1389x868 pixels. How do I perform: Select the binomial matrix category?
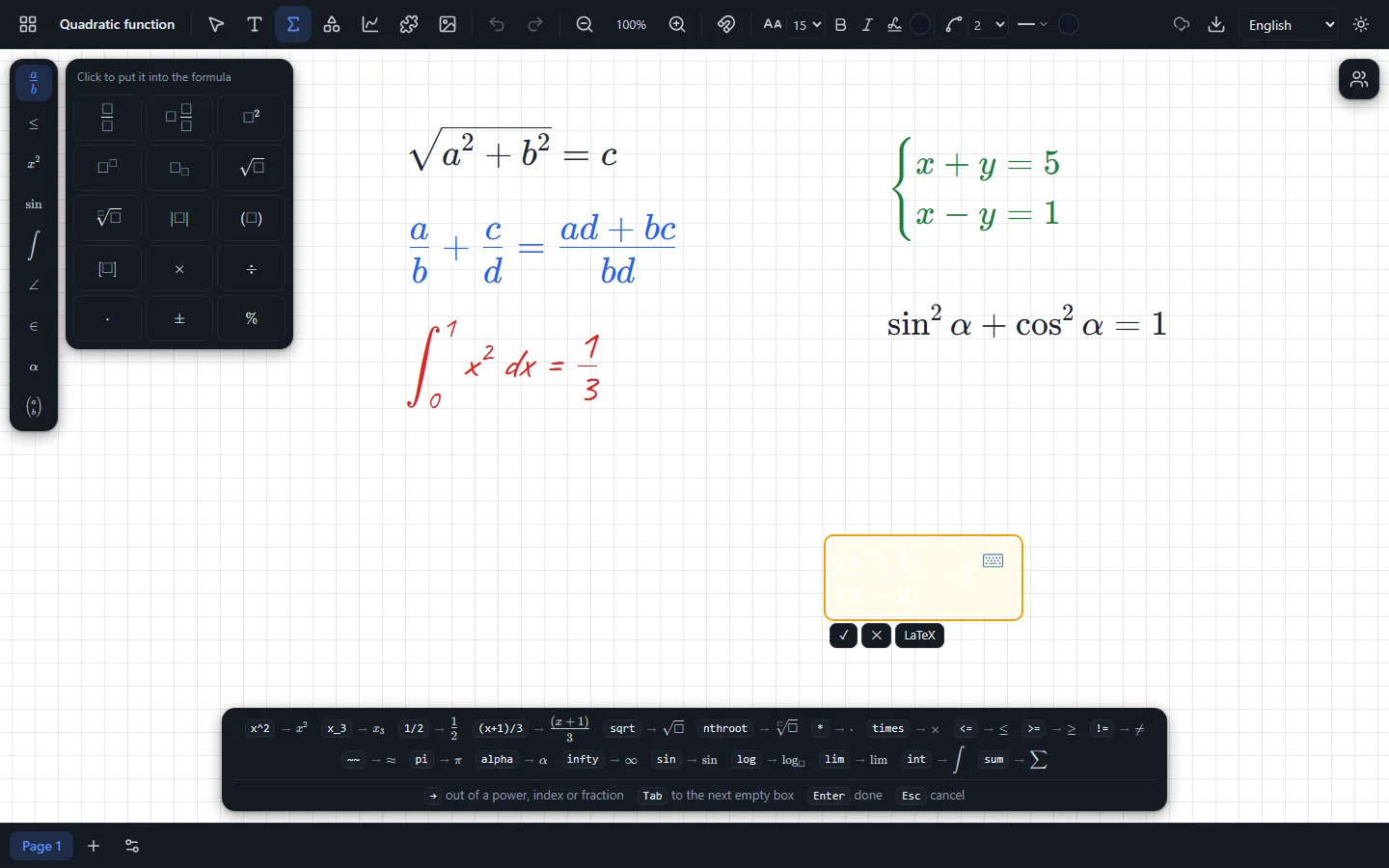34,407
